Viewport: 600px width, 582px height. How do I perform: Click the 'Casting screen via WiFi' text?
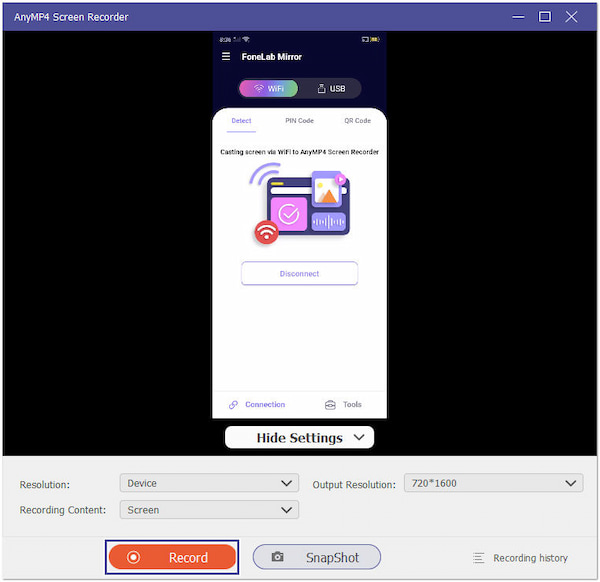pos(300,152)
